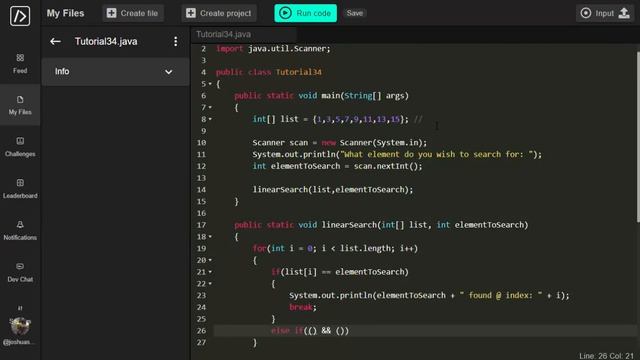Image resolution: width=640 pixels, height=360 pixels.
Task: Click the 'public class Tutorial34' code line
Action: [x=269, y=72]
